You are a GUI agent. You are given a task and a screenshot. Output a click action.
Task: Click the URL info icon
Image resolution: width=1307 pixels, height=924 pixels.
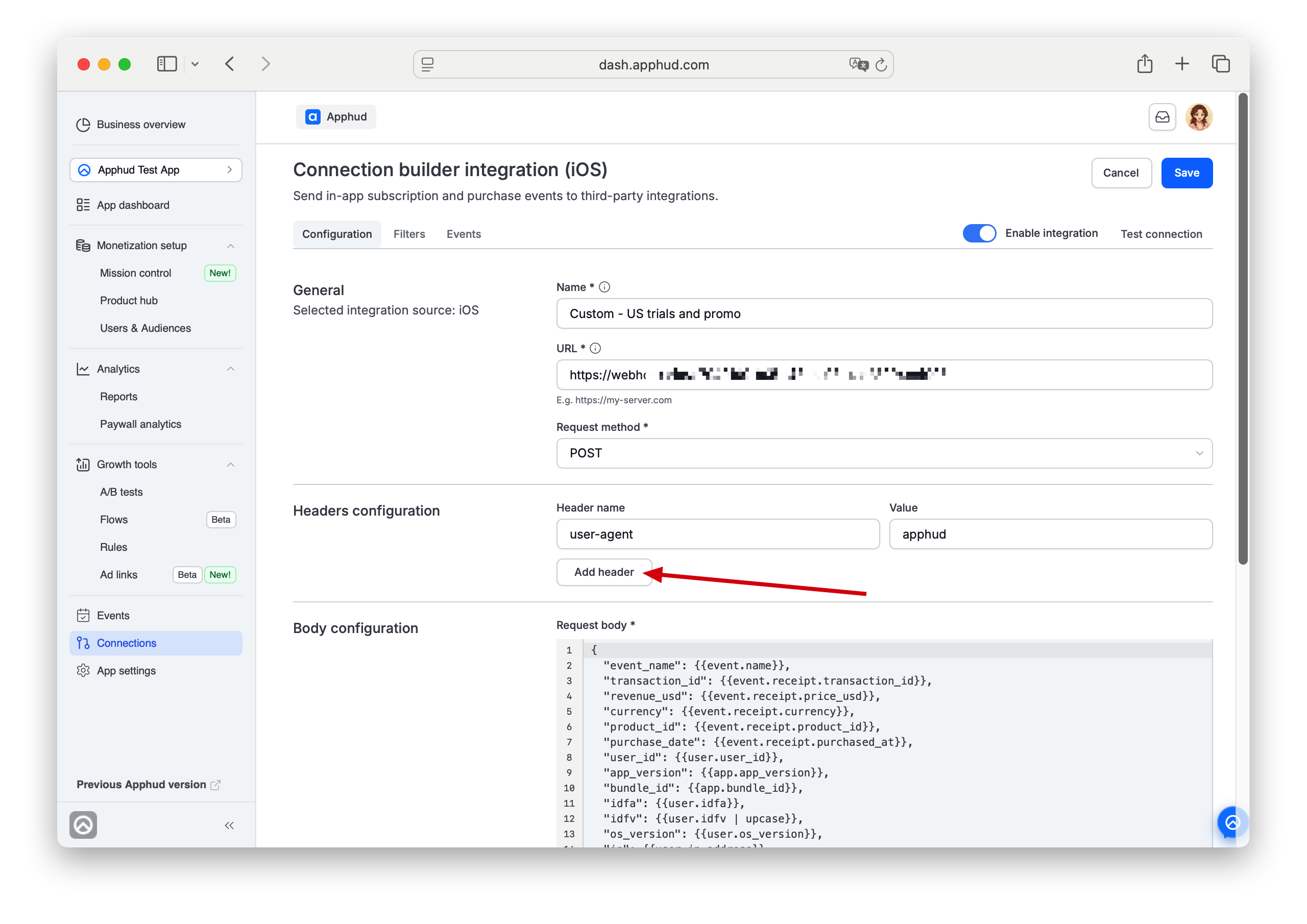595,349
